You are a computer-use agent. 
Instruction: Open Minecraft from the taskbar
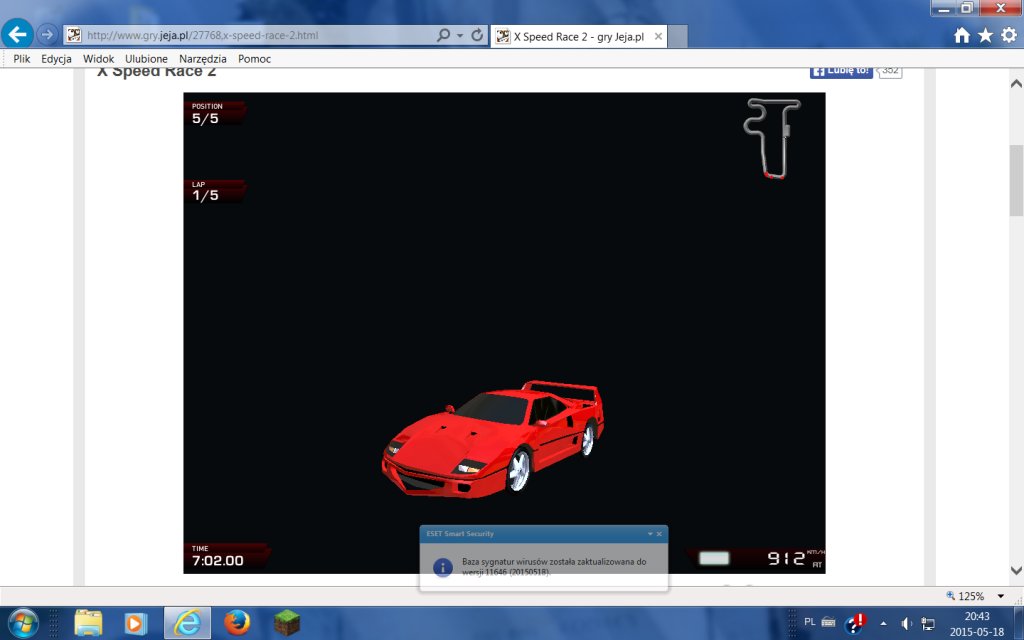click(287, 623)
